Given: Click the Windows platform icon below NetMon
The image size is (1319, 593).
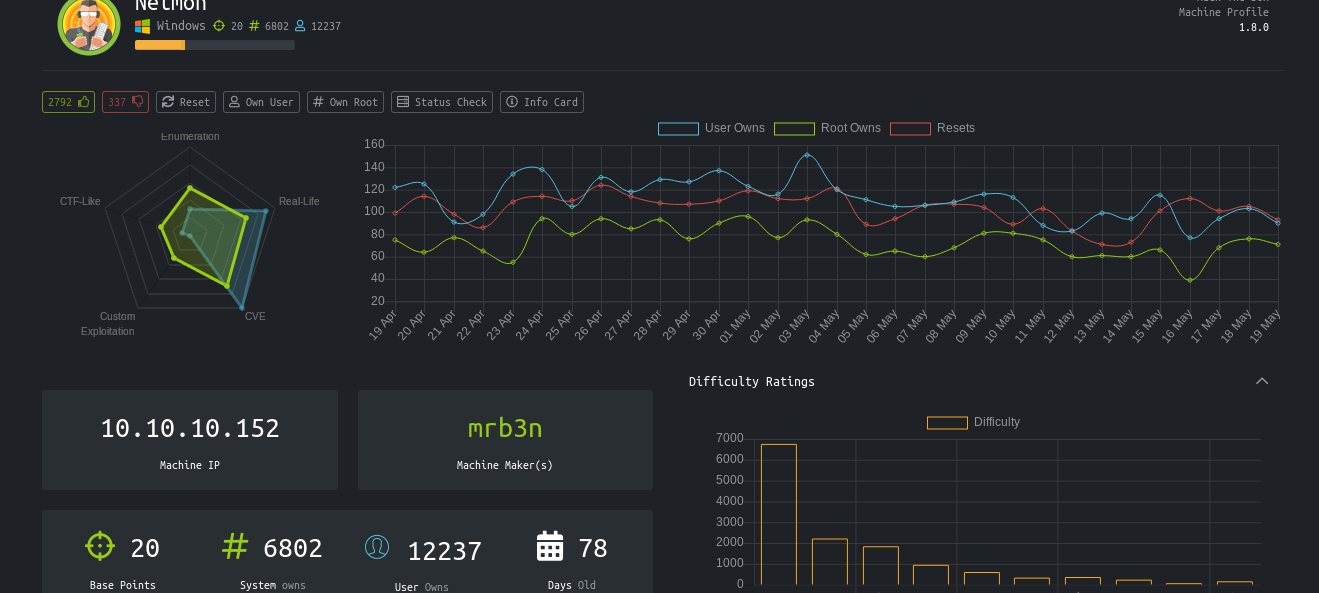Looking at the screenshot, I should [144, 26].
